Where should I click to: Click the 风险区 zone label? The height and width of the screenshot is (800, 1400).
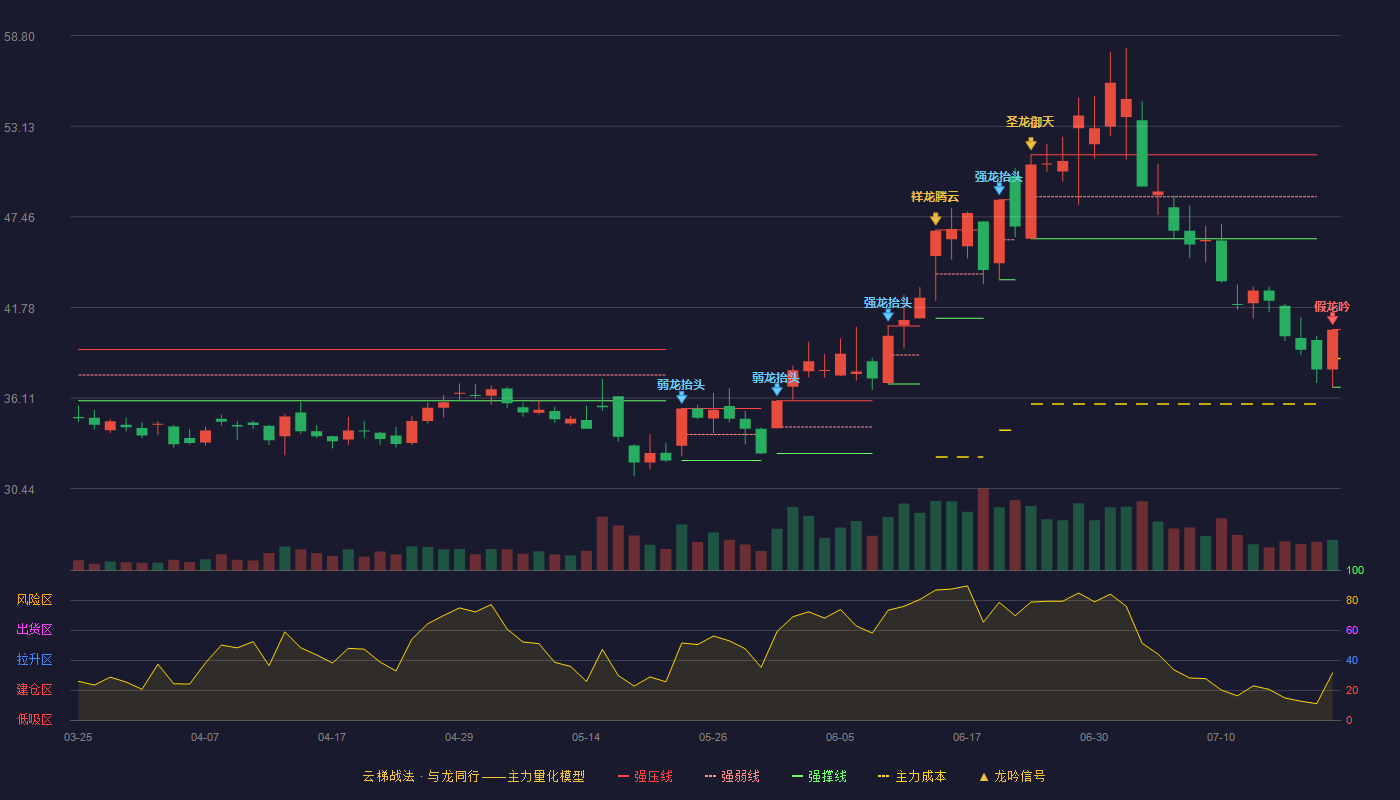coord(34,600)
